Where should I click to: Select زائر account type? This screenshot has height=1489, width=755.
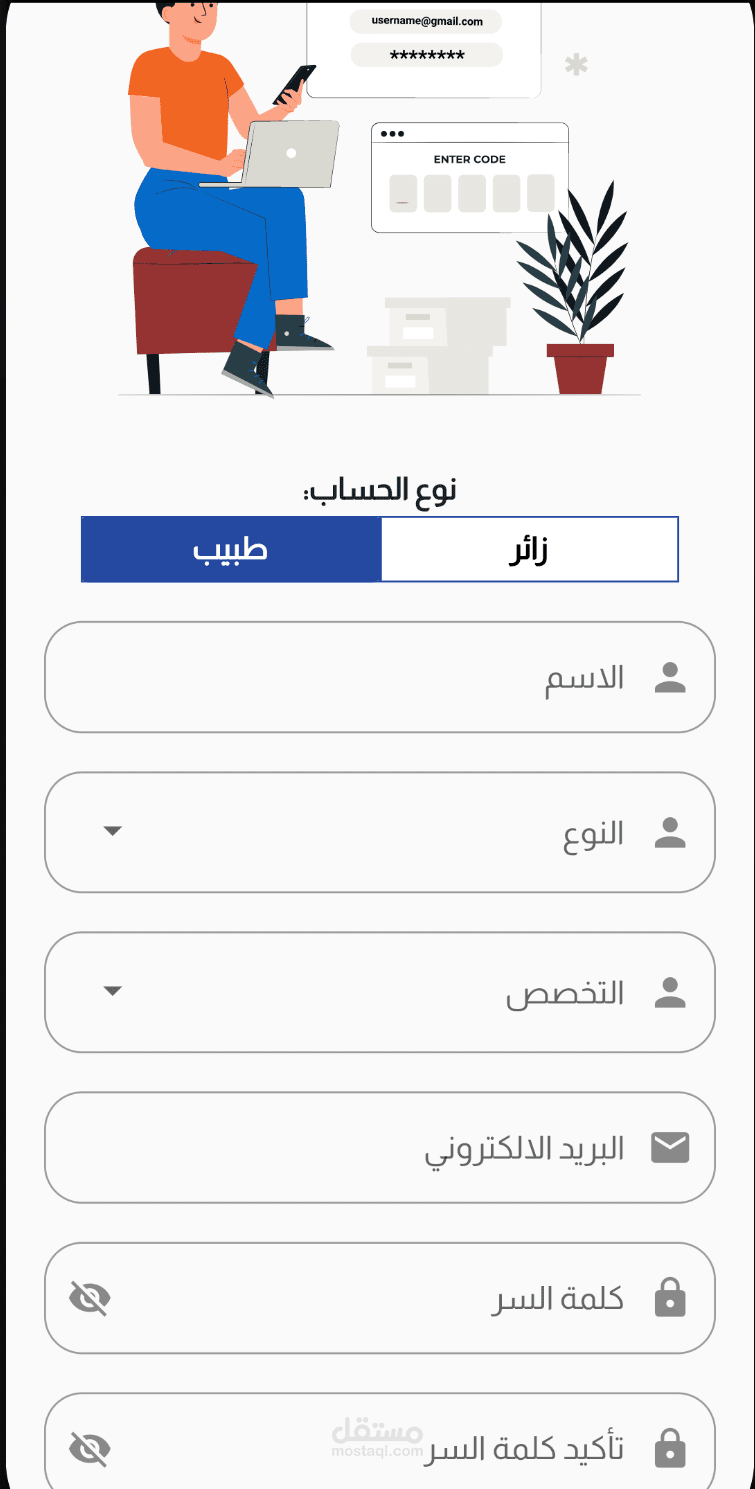(x=529, y=549)
